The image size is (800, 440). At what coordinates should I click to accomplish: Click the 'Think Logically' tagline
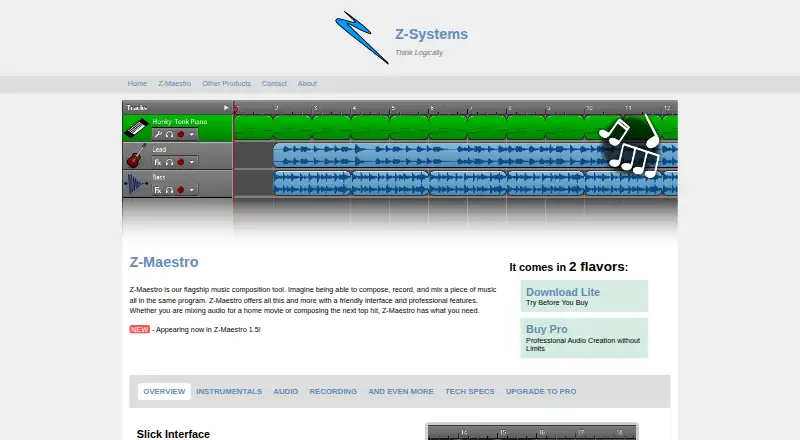click(419, 53)
